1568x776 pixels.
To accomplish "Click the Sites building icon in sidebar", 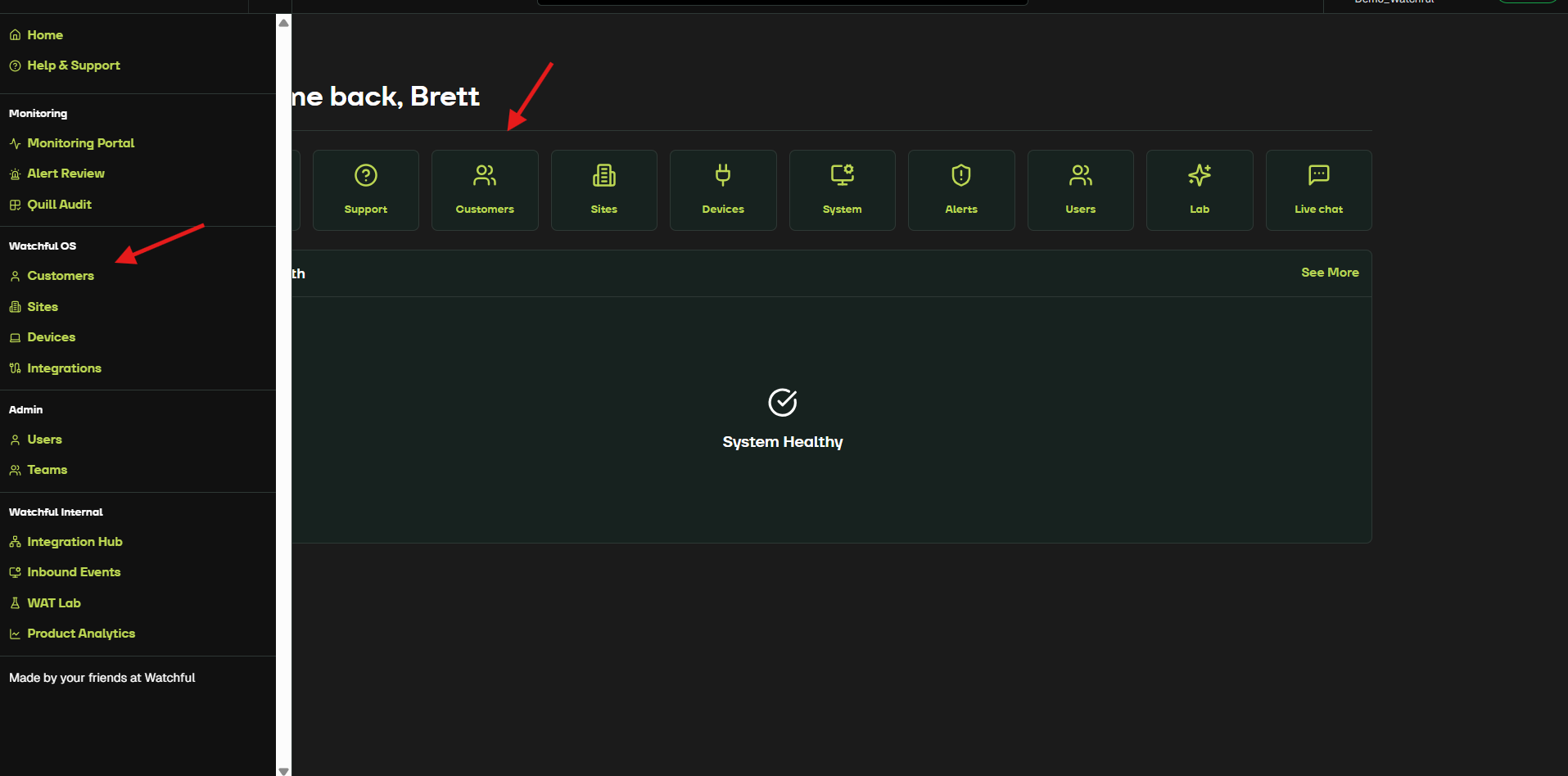I will point(15,307).
